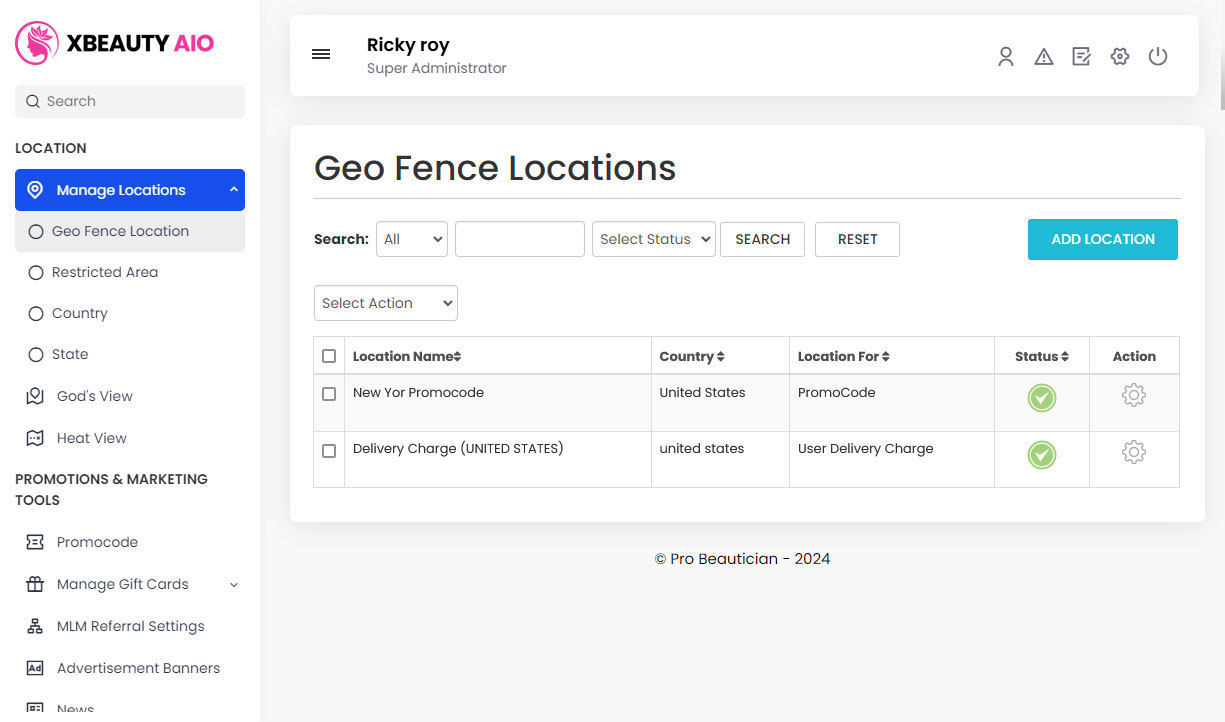Open the Select Status dropdown

click(653, 239)
